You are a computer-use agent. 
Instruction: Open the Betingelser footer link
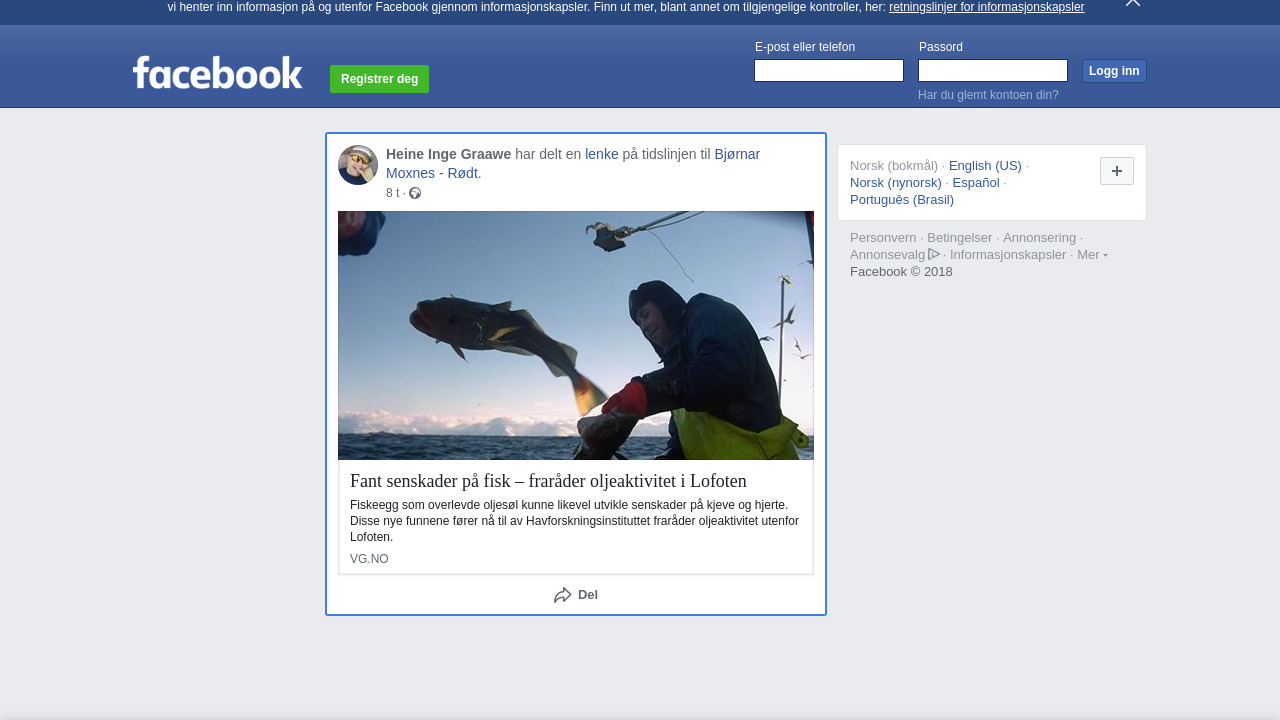pyautogui.click(x=960, y=238)
